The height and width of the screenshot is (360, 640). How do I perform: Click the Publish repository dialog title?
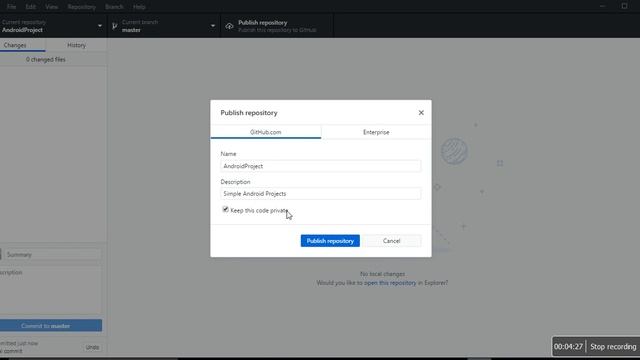click(x=249, y=113)
